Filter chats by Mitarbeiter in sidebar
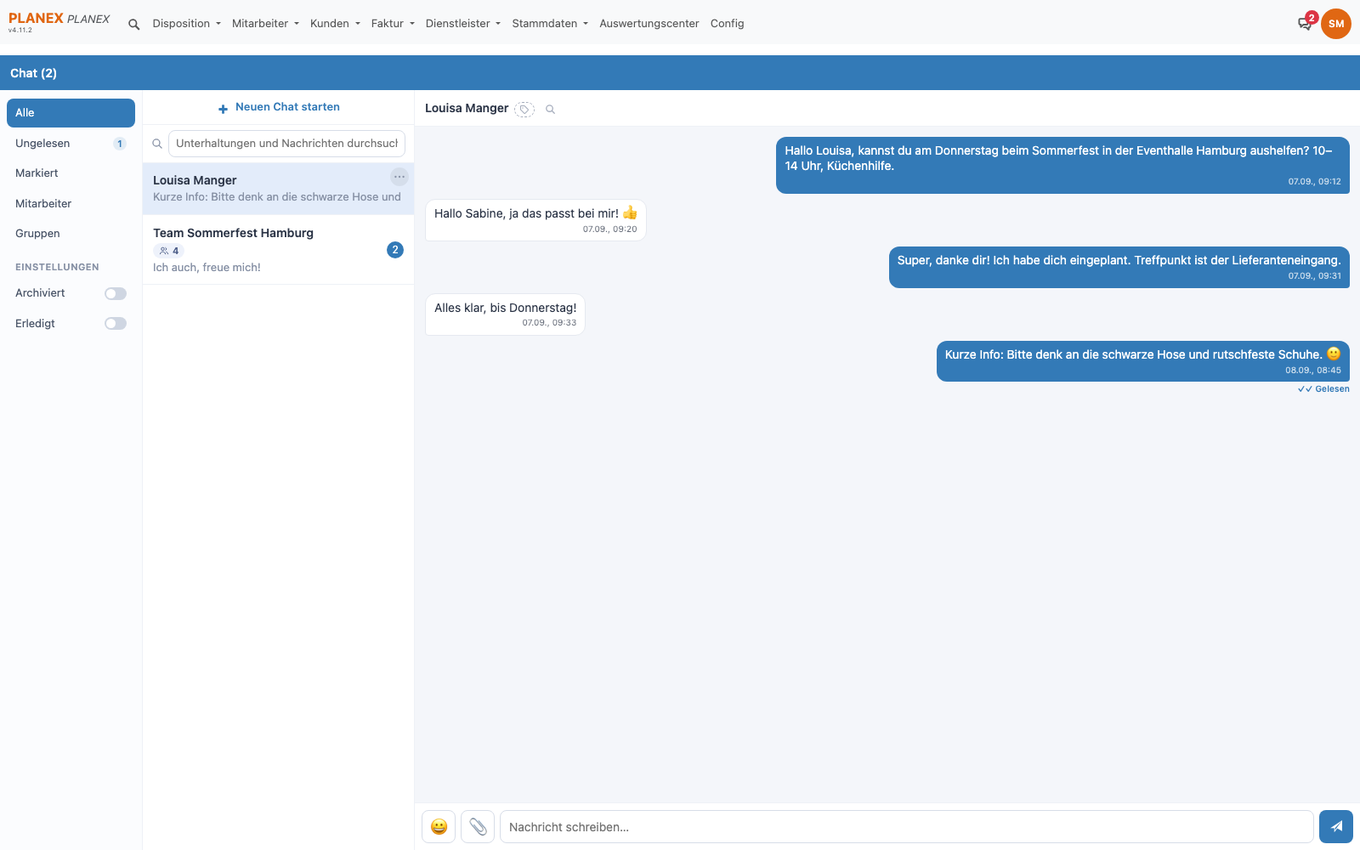Screen dimensions: 1360x850 (x=71, y=204)
